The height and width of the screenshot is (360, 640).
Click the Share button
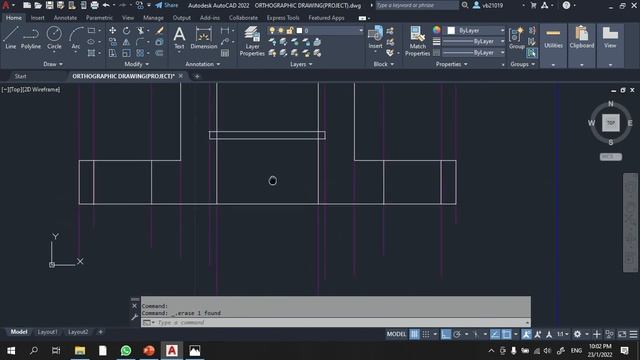(x=167, y=5)
